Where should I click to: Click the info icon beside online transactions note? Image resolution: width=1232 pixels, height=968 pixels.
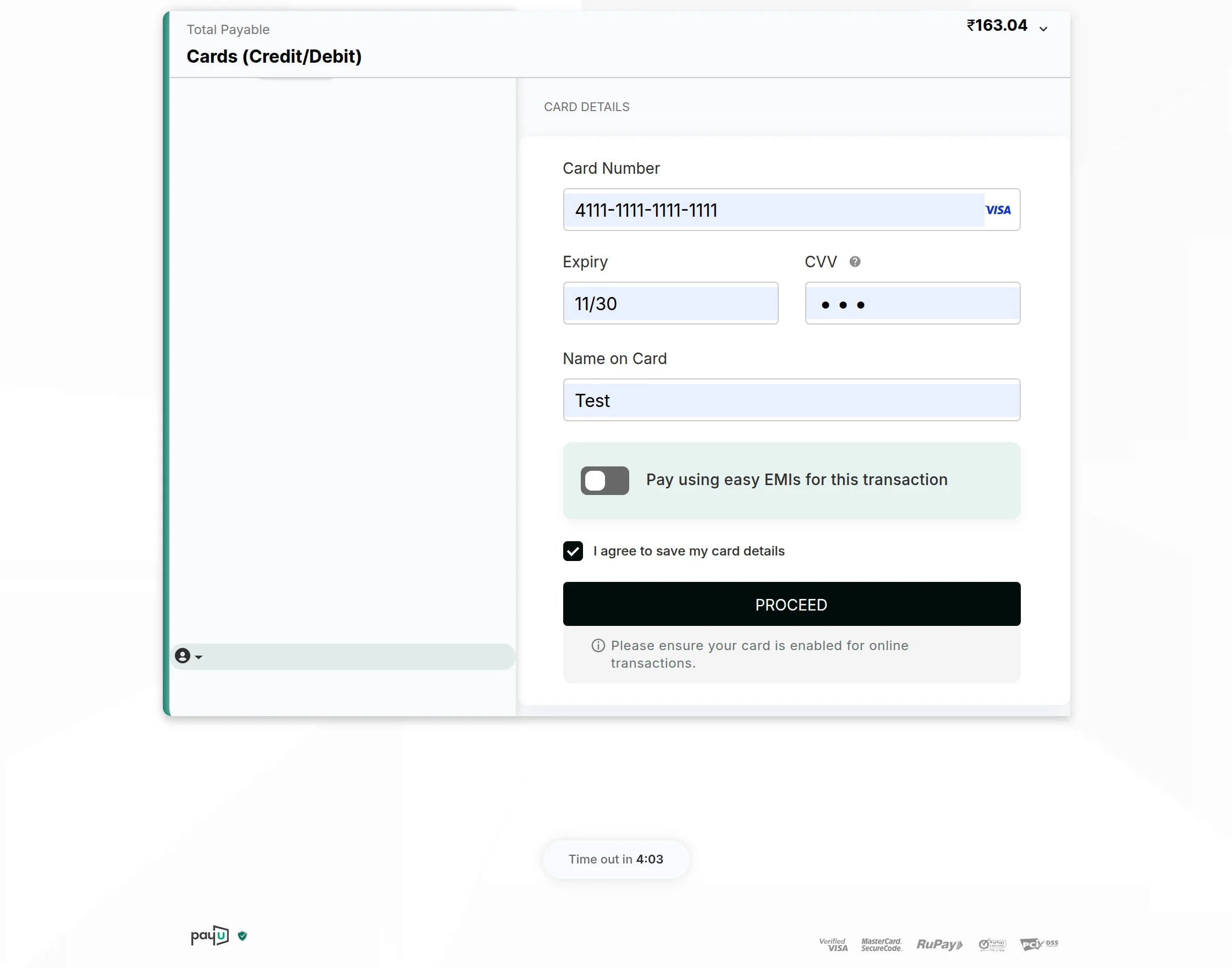(x=598, y=646)
